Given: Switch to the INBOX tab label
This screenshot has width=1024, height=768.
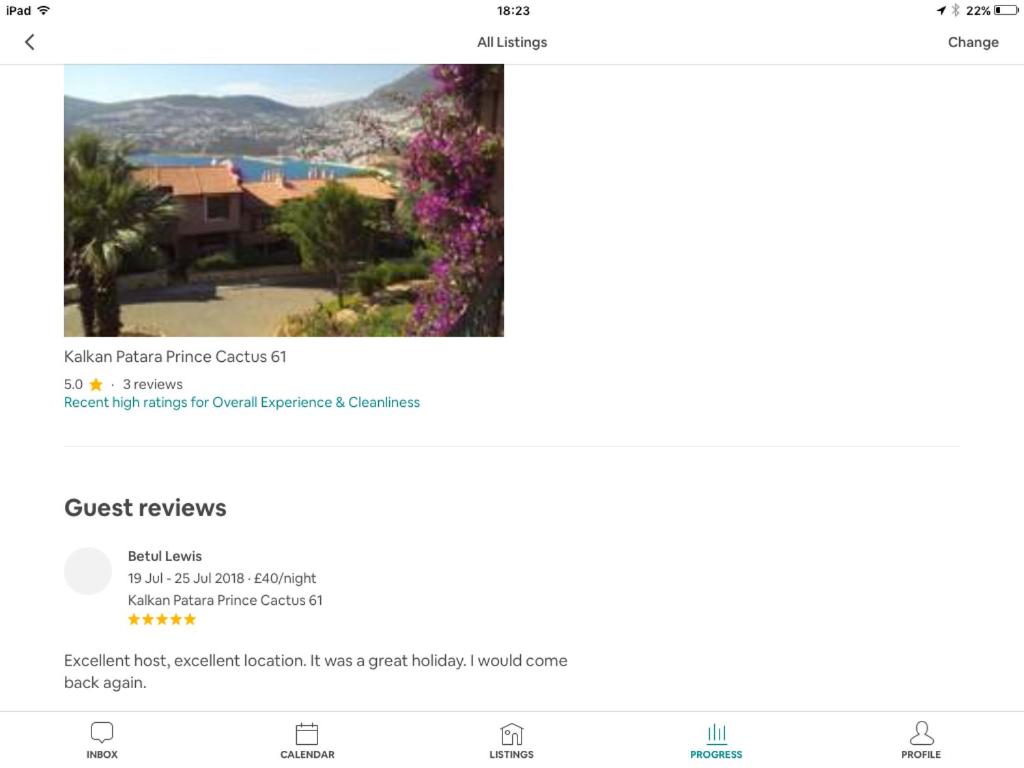Looking at the screenshot, I should (102, 754).
